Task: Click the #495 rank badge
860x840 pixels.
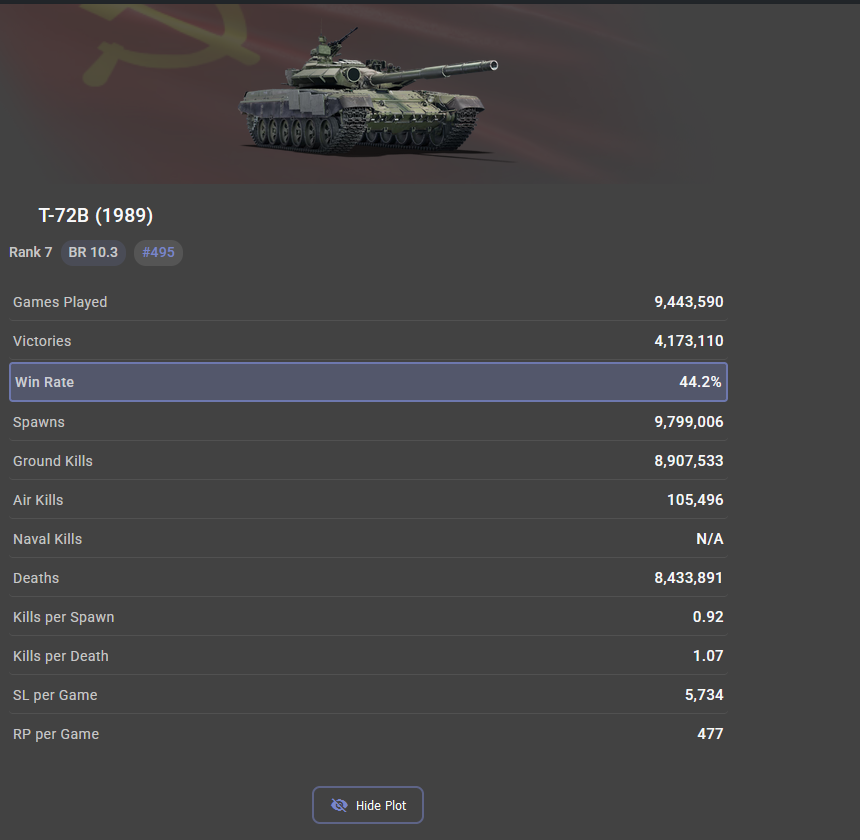Action: point(158,252)
